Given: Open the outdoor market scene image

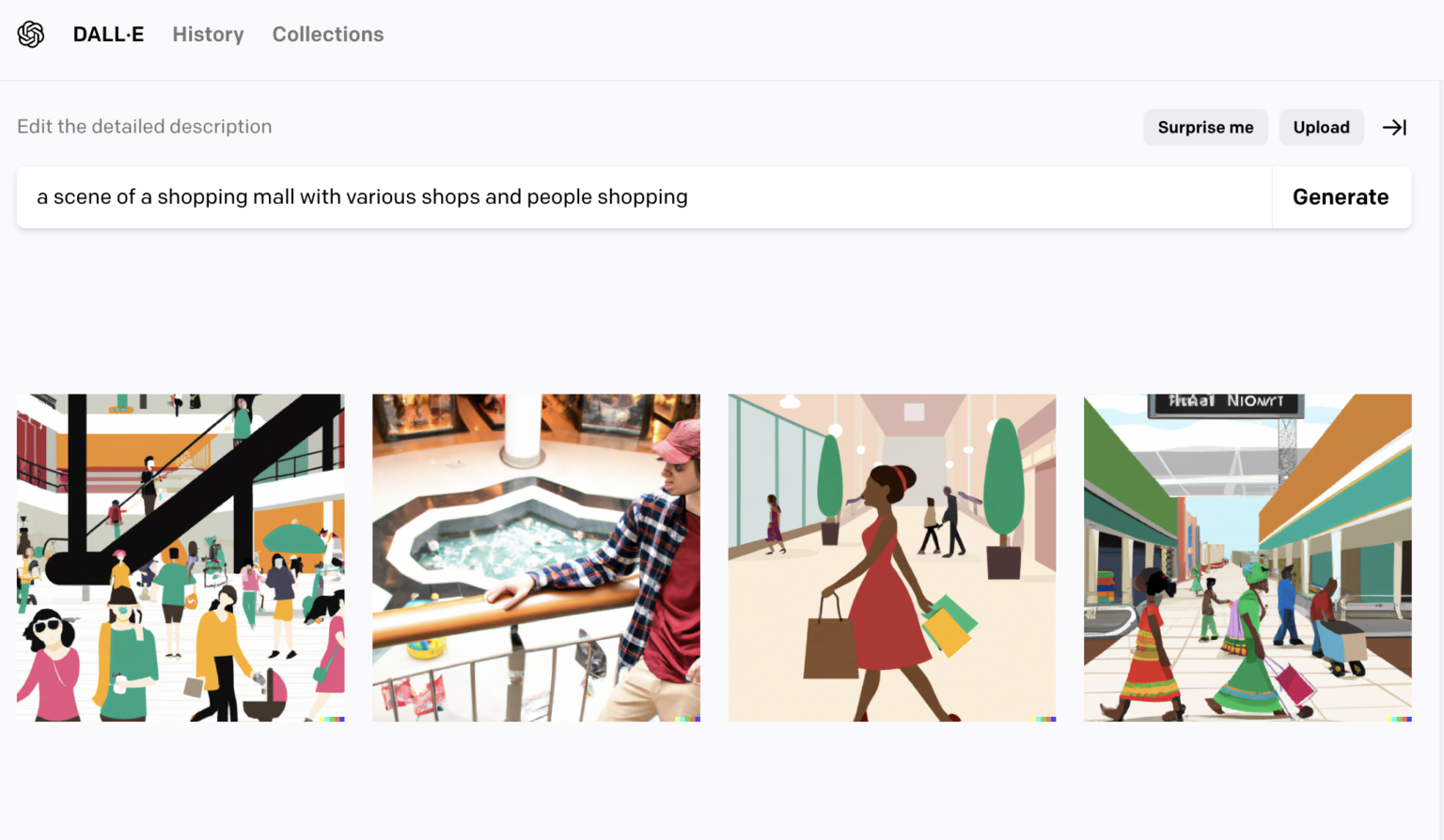Looking at the screenshot, I should tap(1248, 556).
